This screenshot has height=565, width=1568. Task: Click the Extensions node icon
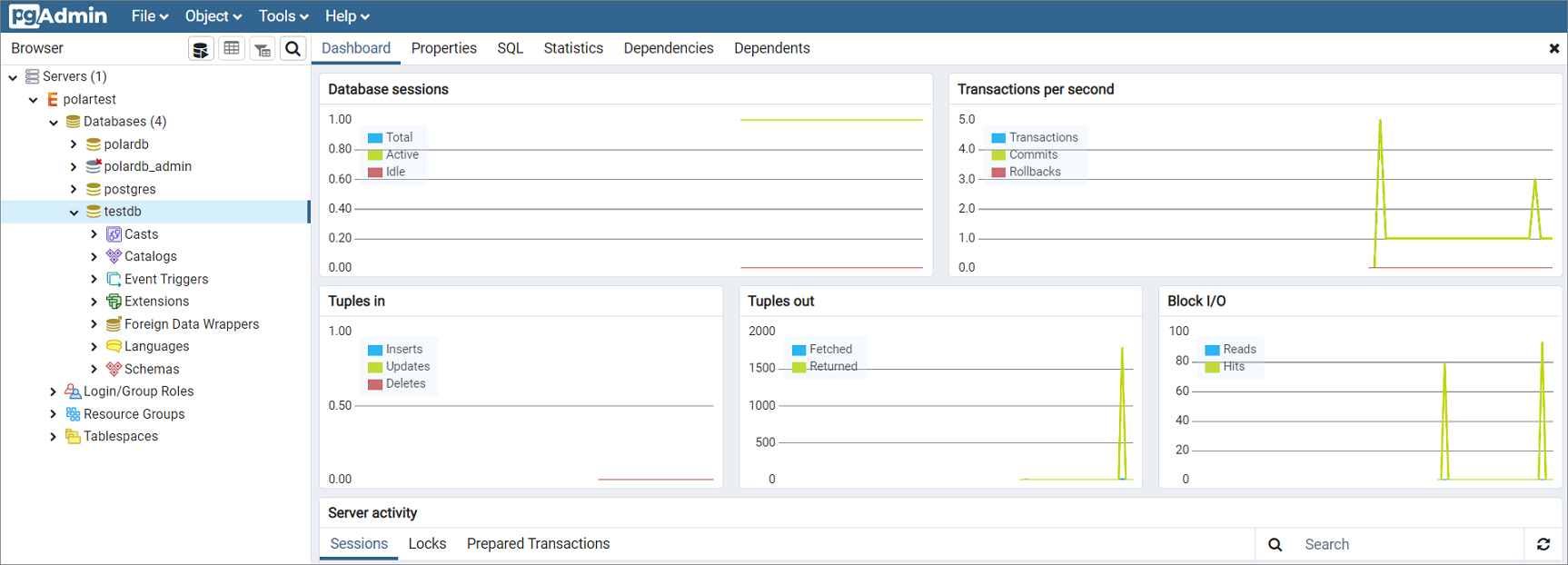point(114,302)
